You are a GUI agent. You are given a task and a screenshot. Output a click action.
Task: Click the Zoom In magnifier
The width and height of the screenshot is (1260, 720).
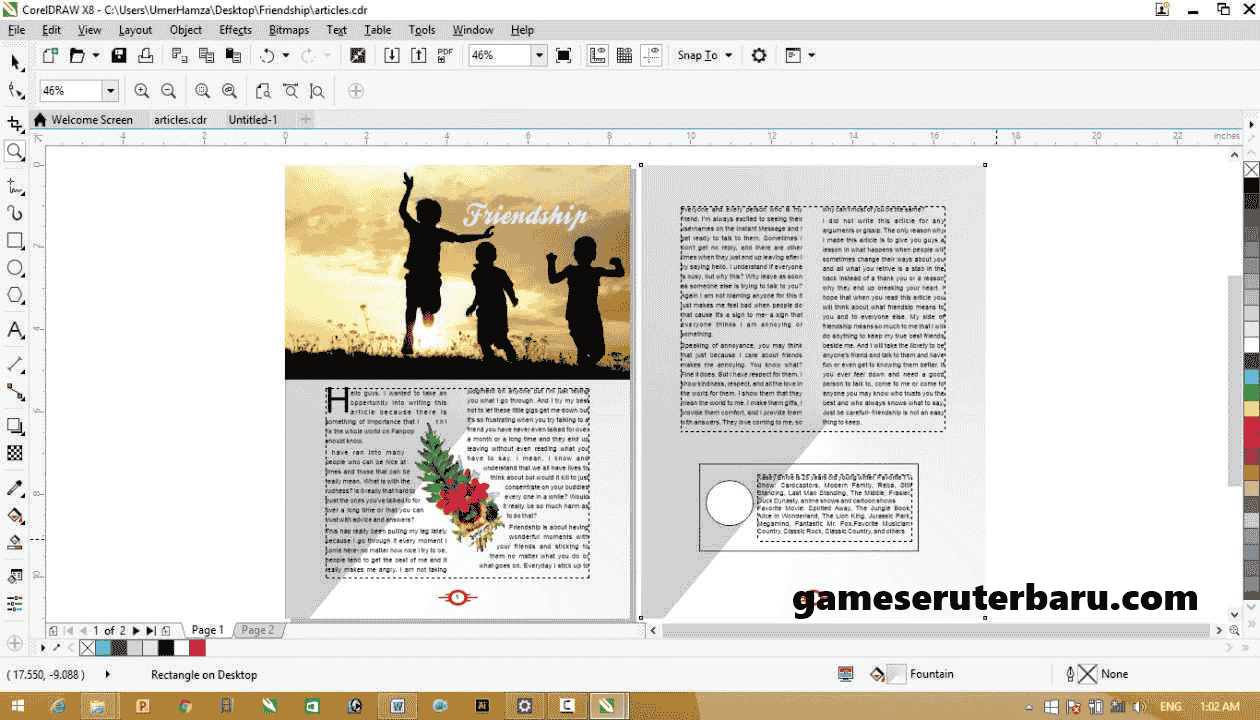click(141, 91)
